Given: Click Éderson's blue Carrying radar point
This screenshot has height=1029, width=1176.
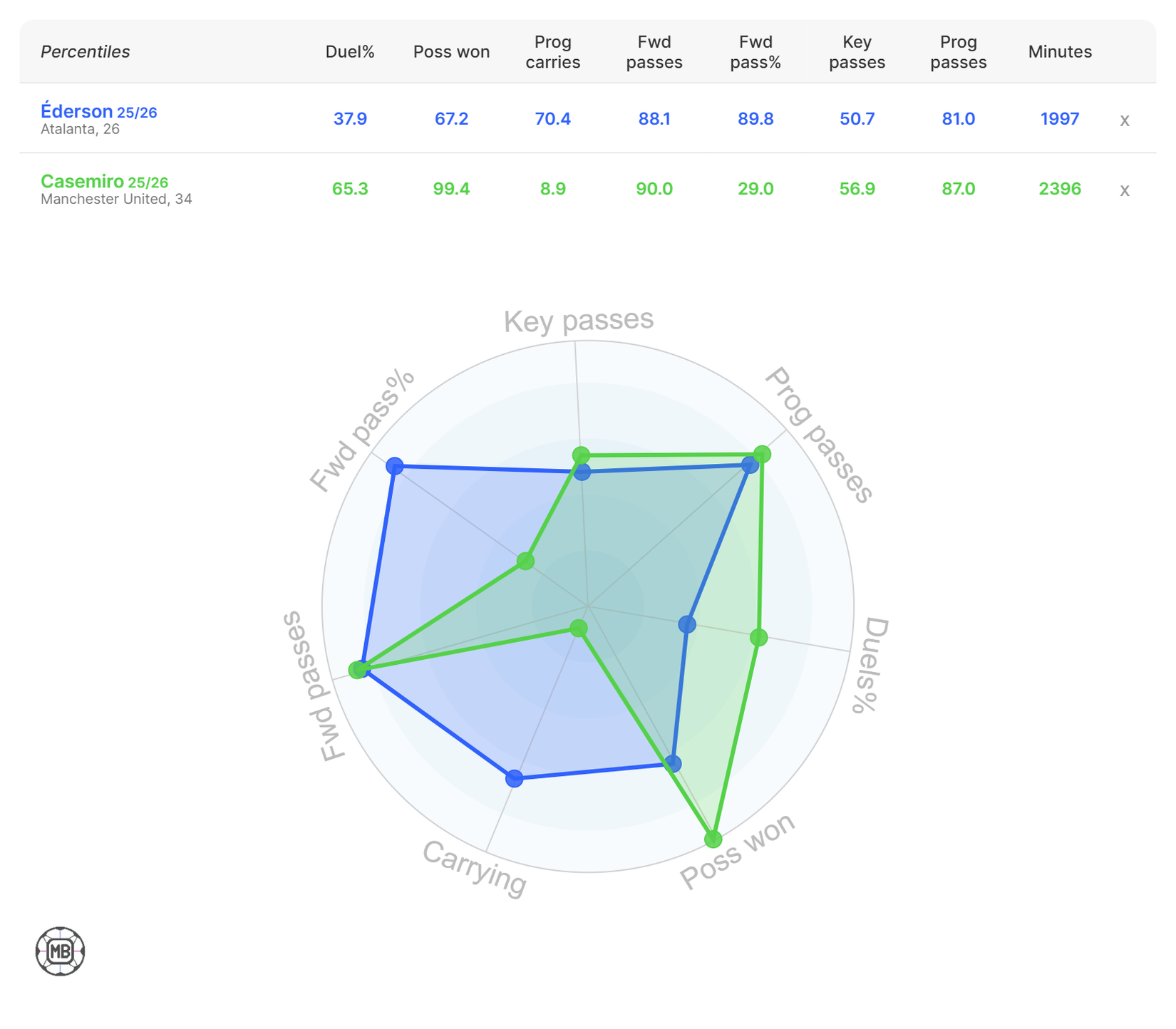Looking at the screenshot, I should (514, 778).
